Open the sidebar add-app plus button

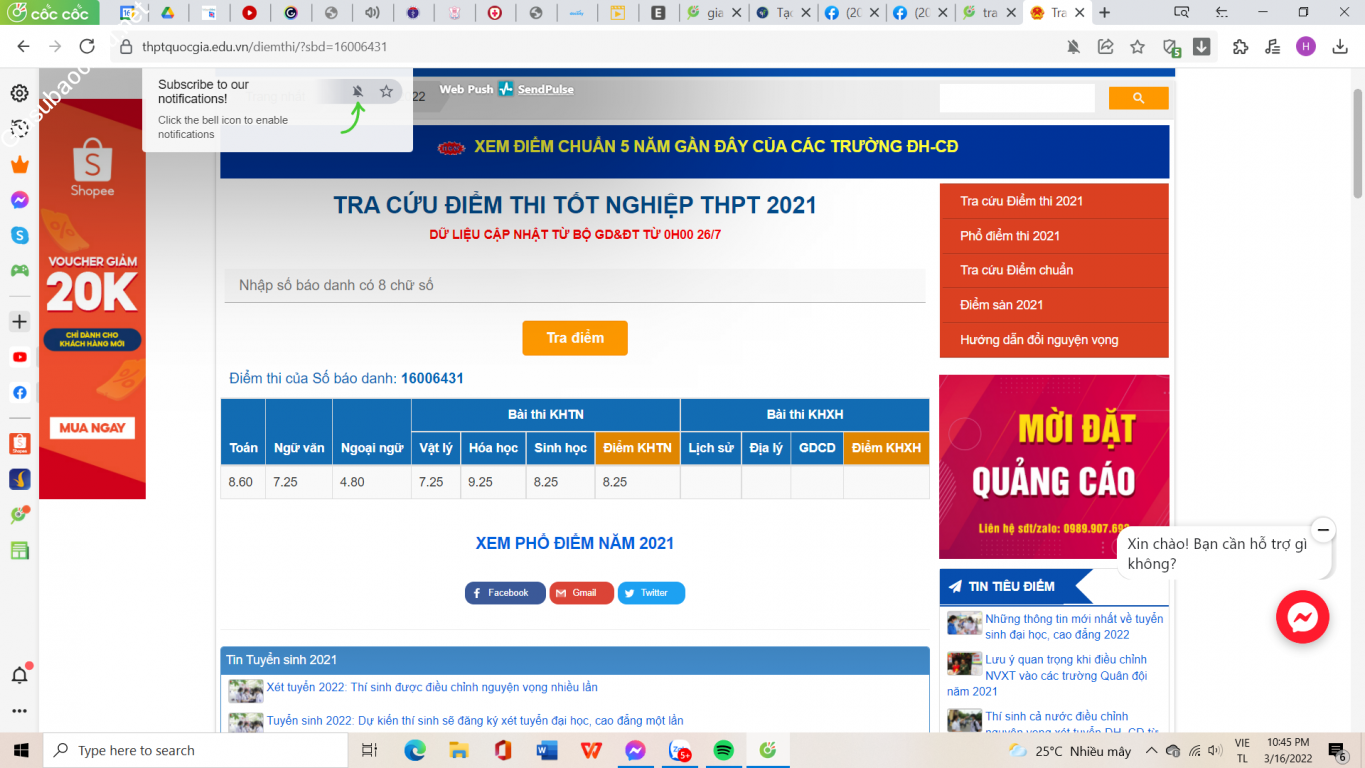(x=19, y=322)
